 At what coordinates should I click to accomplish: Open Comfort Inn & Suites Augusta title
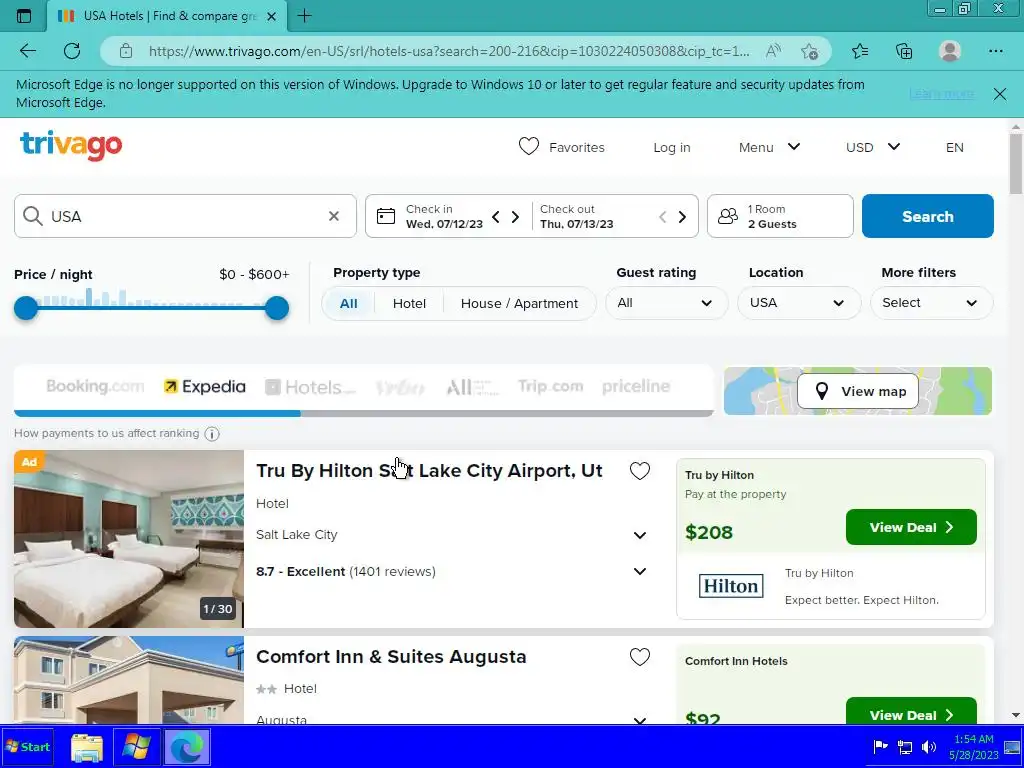coord(391,656)
